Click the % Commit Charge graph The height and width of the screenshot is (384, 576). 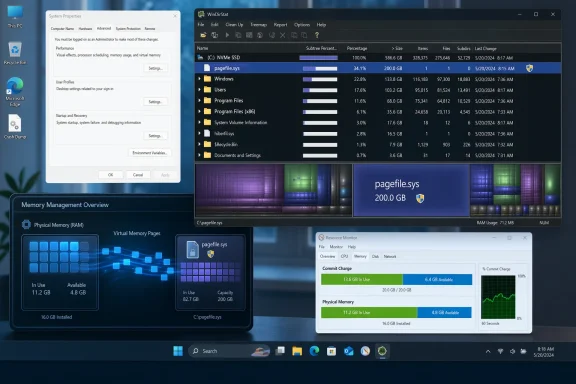(498, 297)
